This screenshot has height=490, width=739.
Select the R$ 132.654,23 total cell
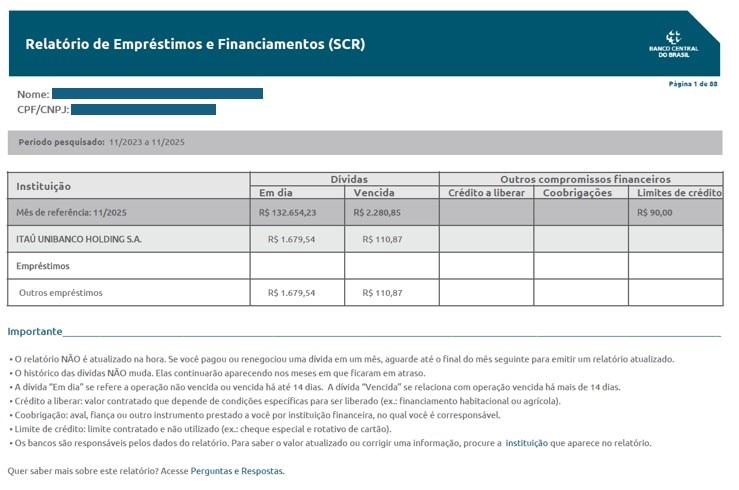tap(287, 212)
